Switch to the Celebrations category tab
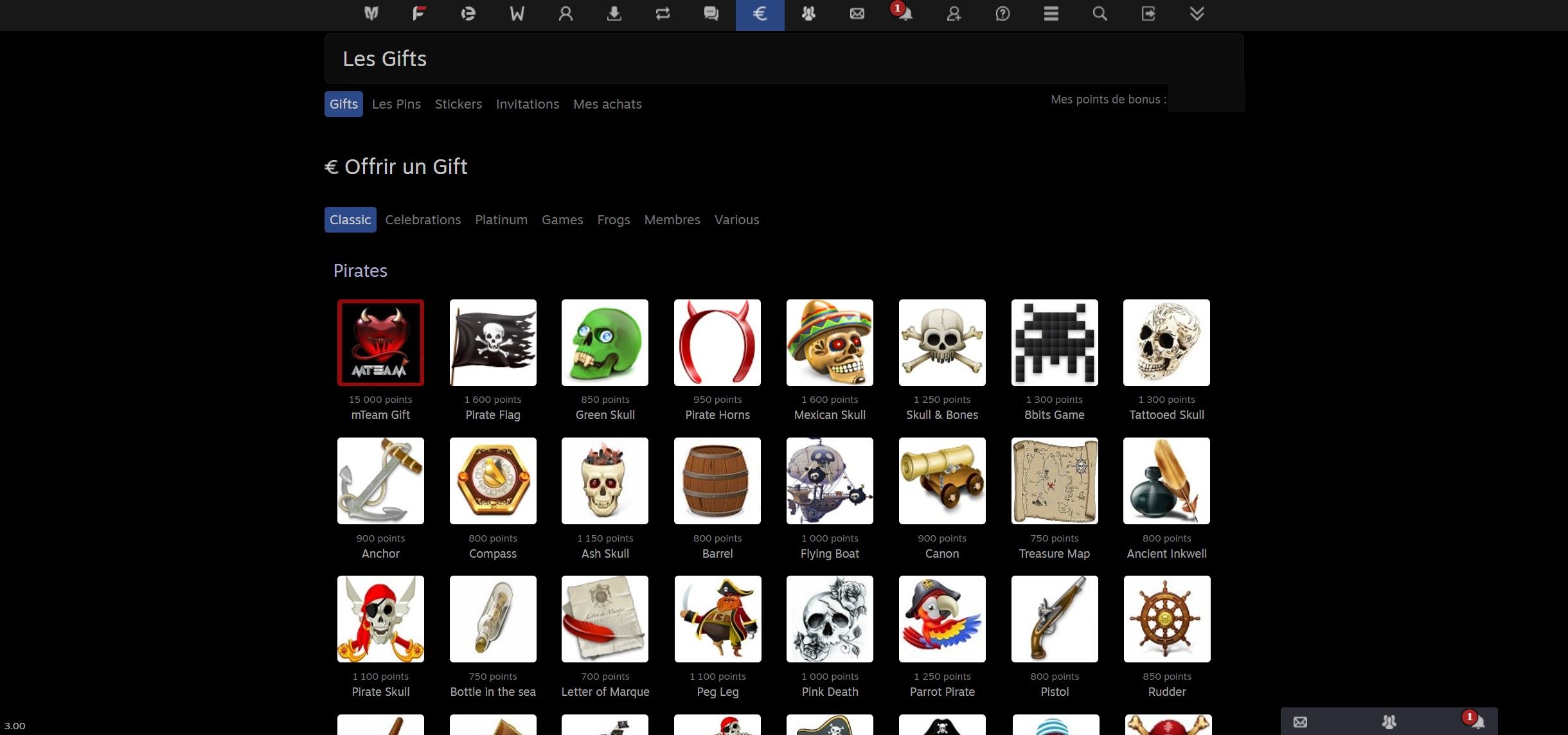The width and height of the screenshot is (1568, 735). pyautogui.click(x=423, y=220)
